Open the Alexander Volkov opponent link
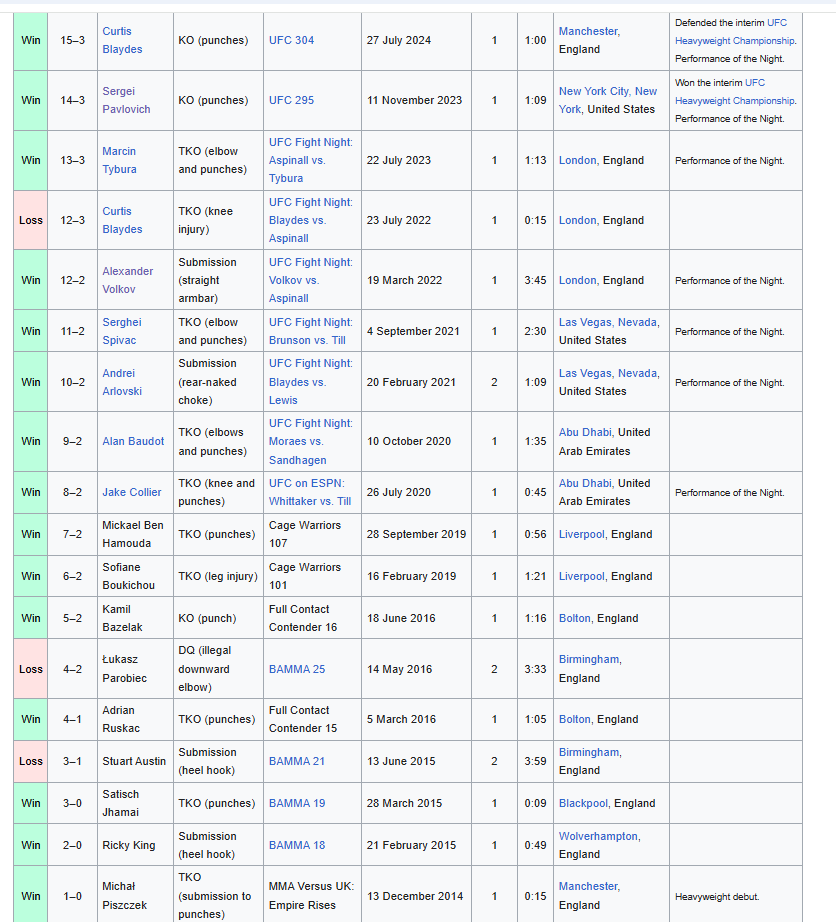The height and width of the screenshot is (922, 836). tap(128, 280)
